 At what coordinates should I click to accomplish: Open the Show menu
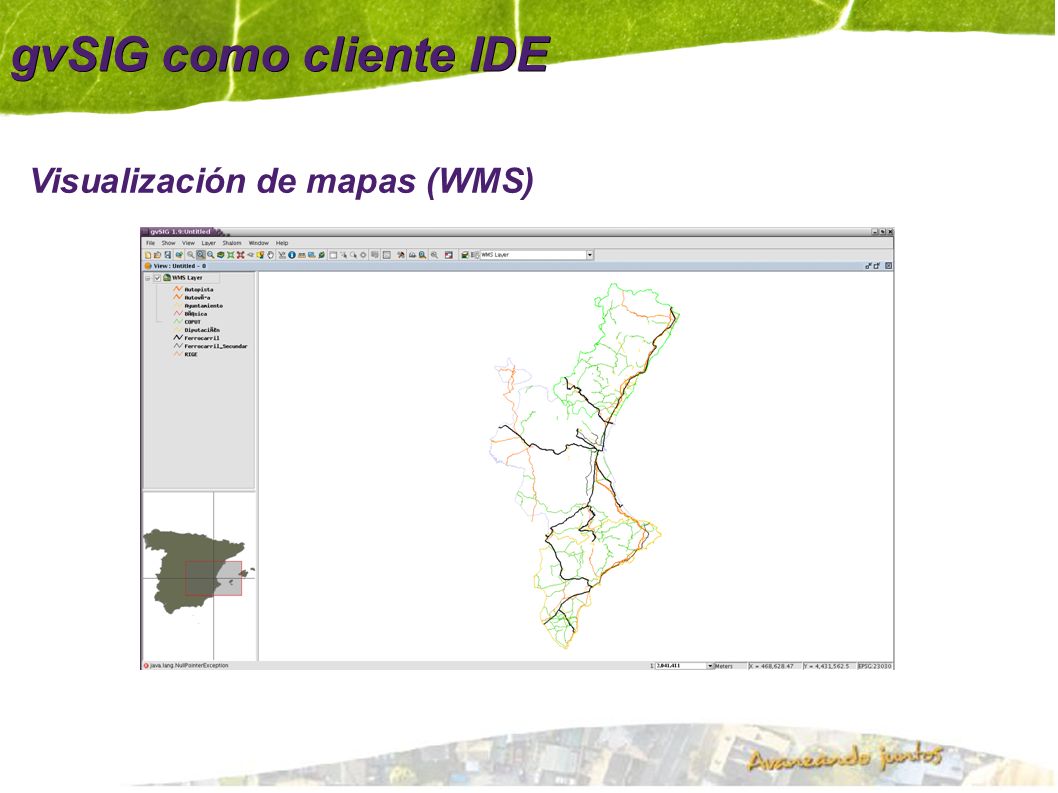(168, 243)
